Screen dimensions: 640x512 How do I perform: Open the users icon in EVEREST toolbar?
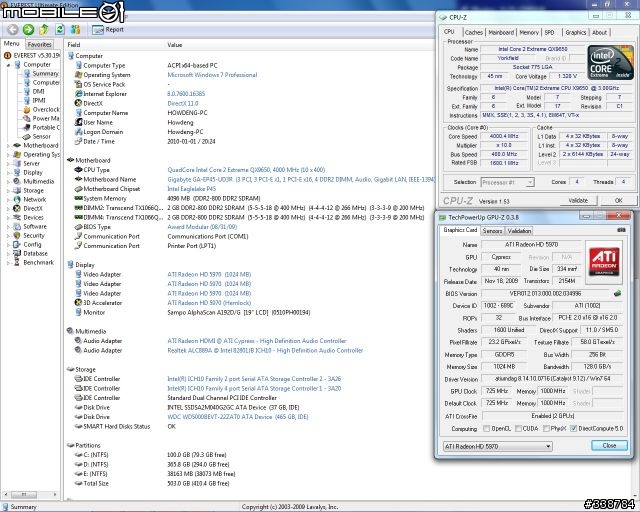click(76, 29)
